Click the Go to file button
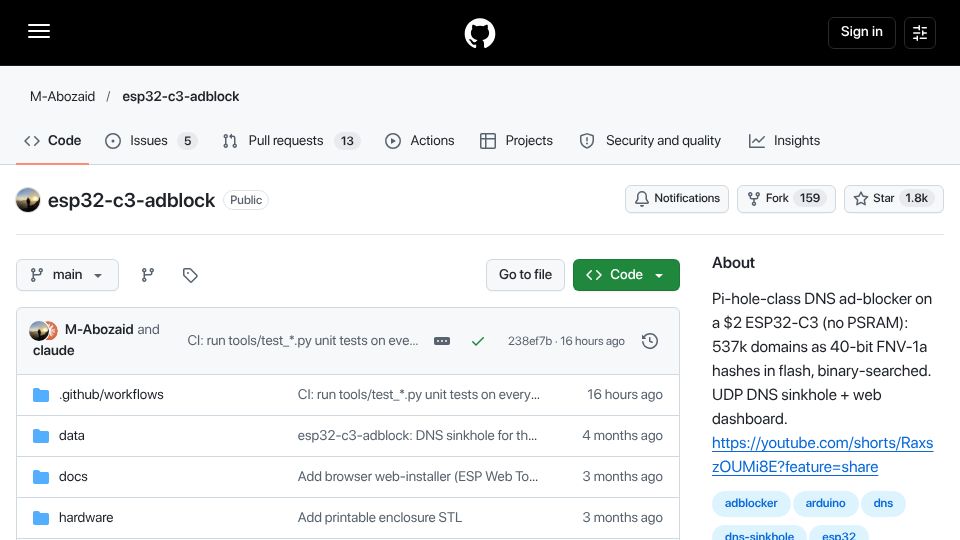 pos(525,275)
